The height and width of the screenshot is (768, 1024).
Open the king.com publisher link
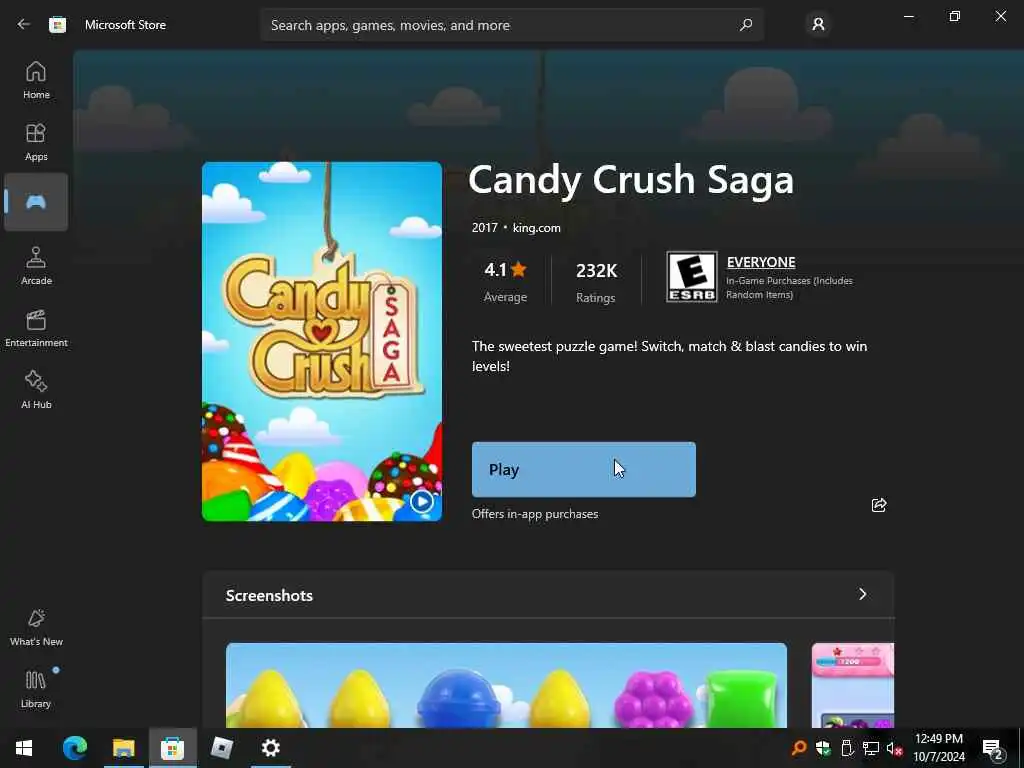pyautogui.click(x=536, y=228)
